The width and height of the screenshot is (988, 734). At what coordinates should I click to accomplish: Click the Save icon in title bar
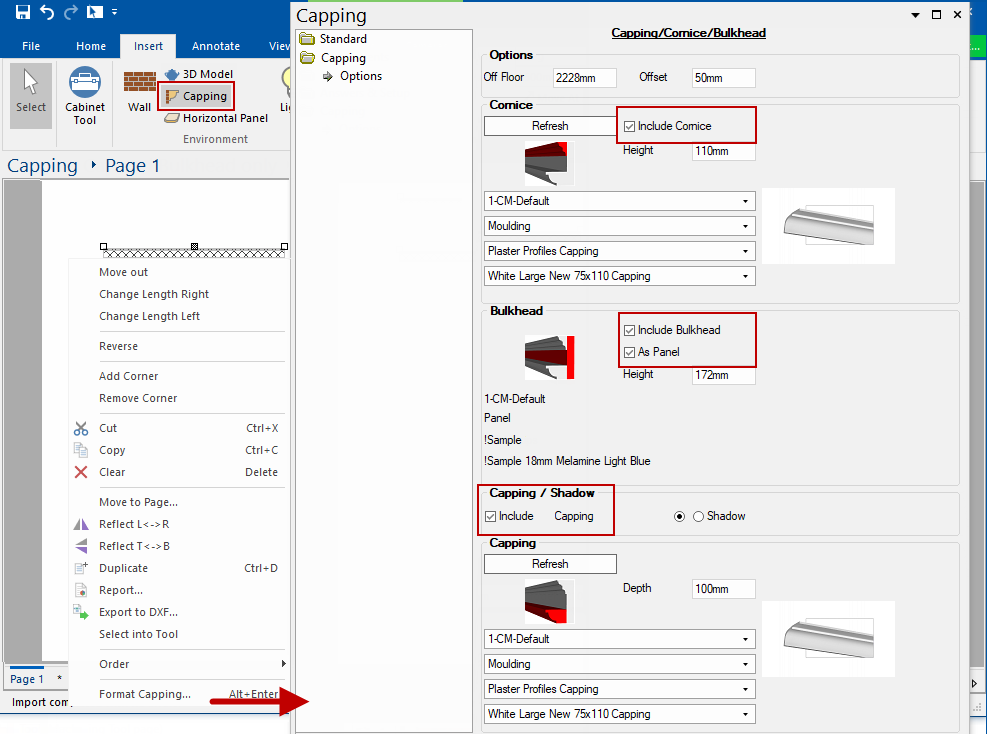[22, 13]
